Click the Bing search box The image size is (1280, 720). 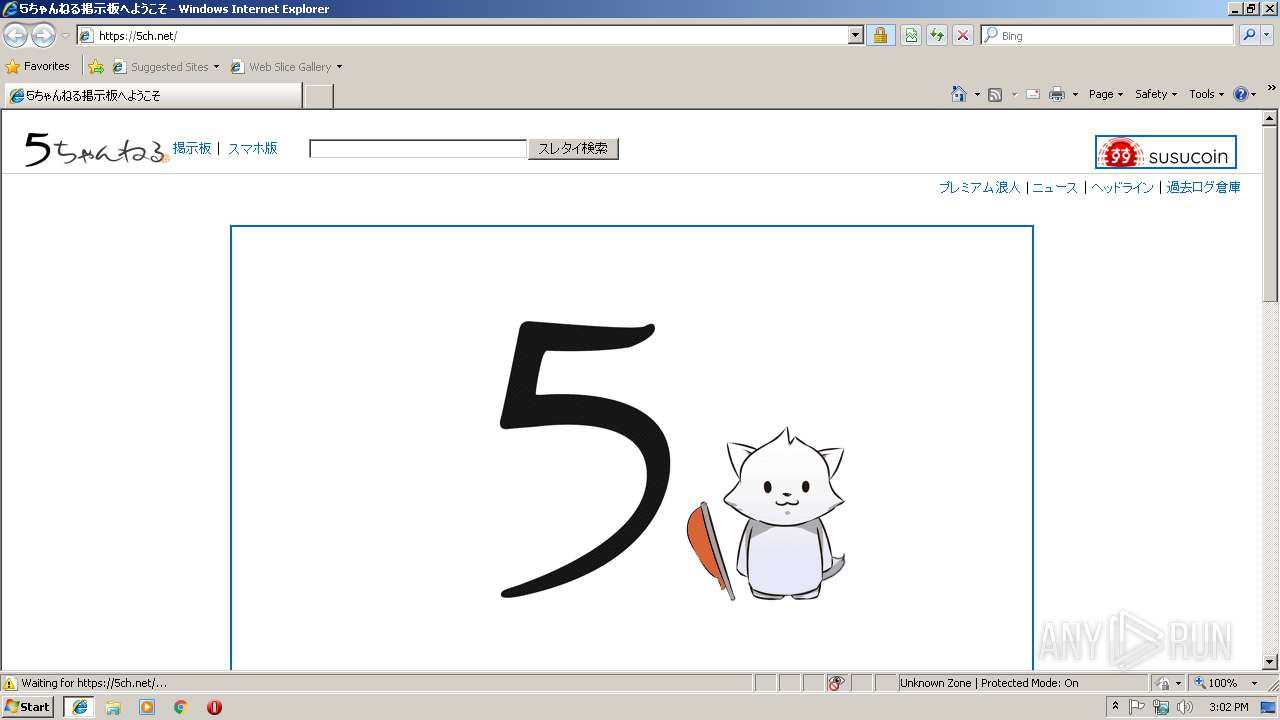1108,36
